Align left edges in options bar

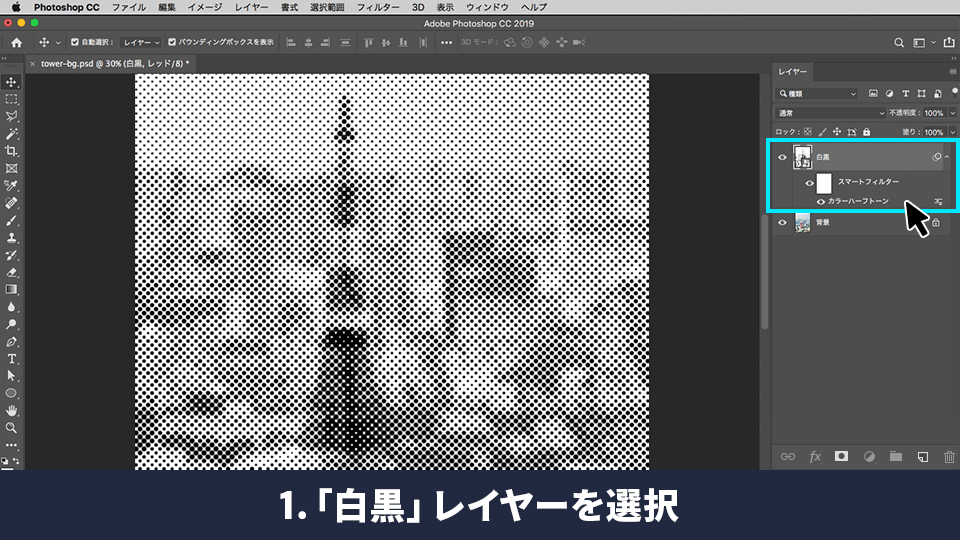pyautogui.click(x=291, y=42)
